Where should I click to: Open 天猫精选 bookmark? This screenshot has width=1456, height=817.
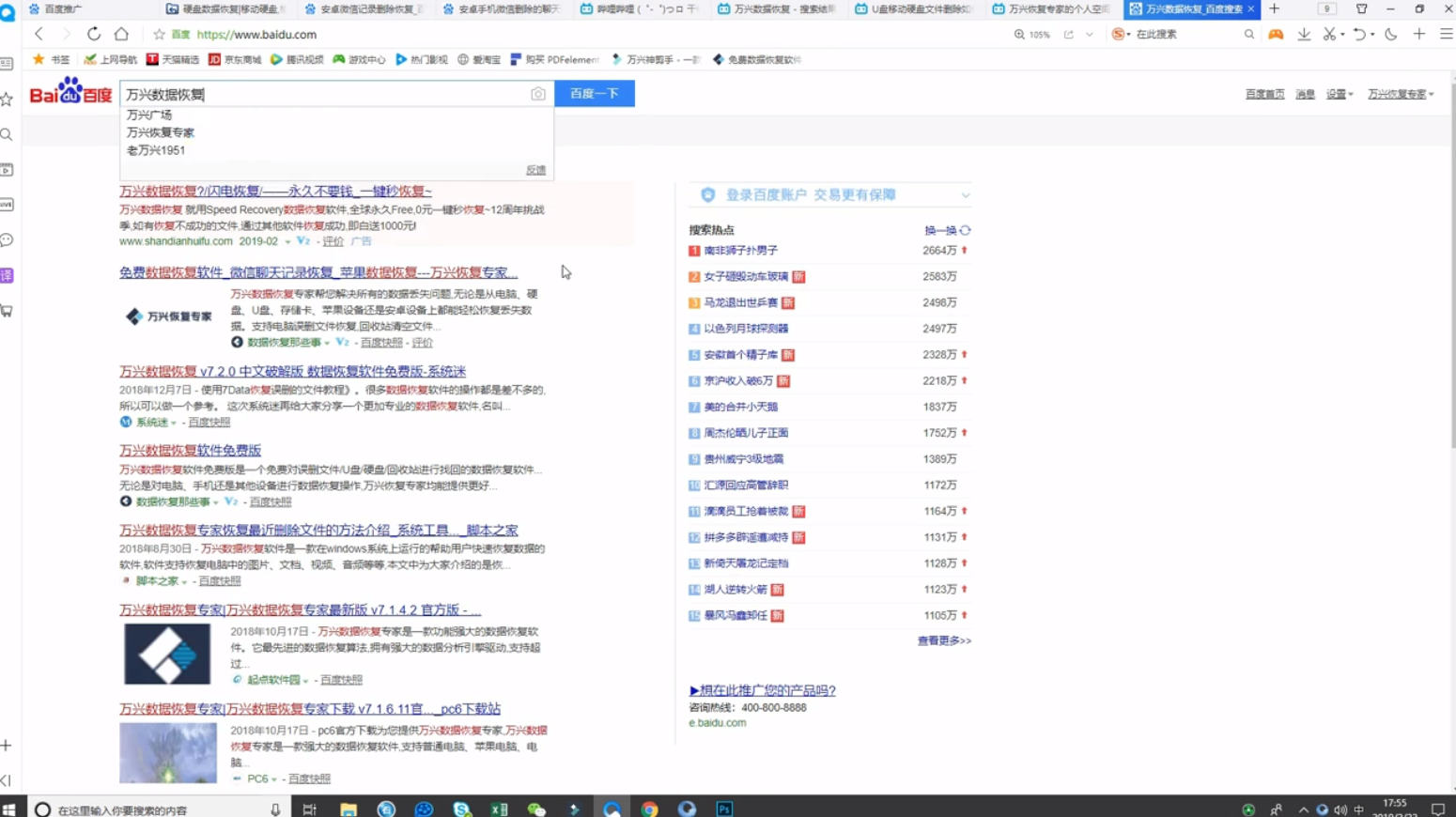(x=173, y=59)
